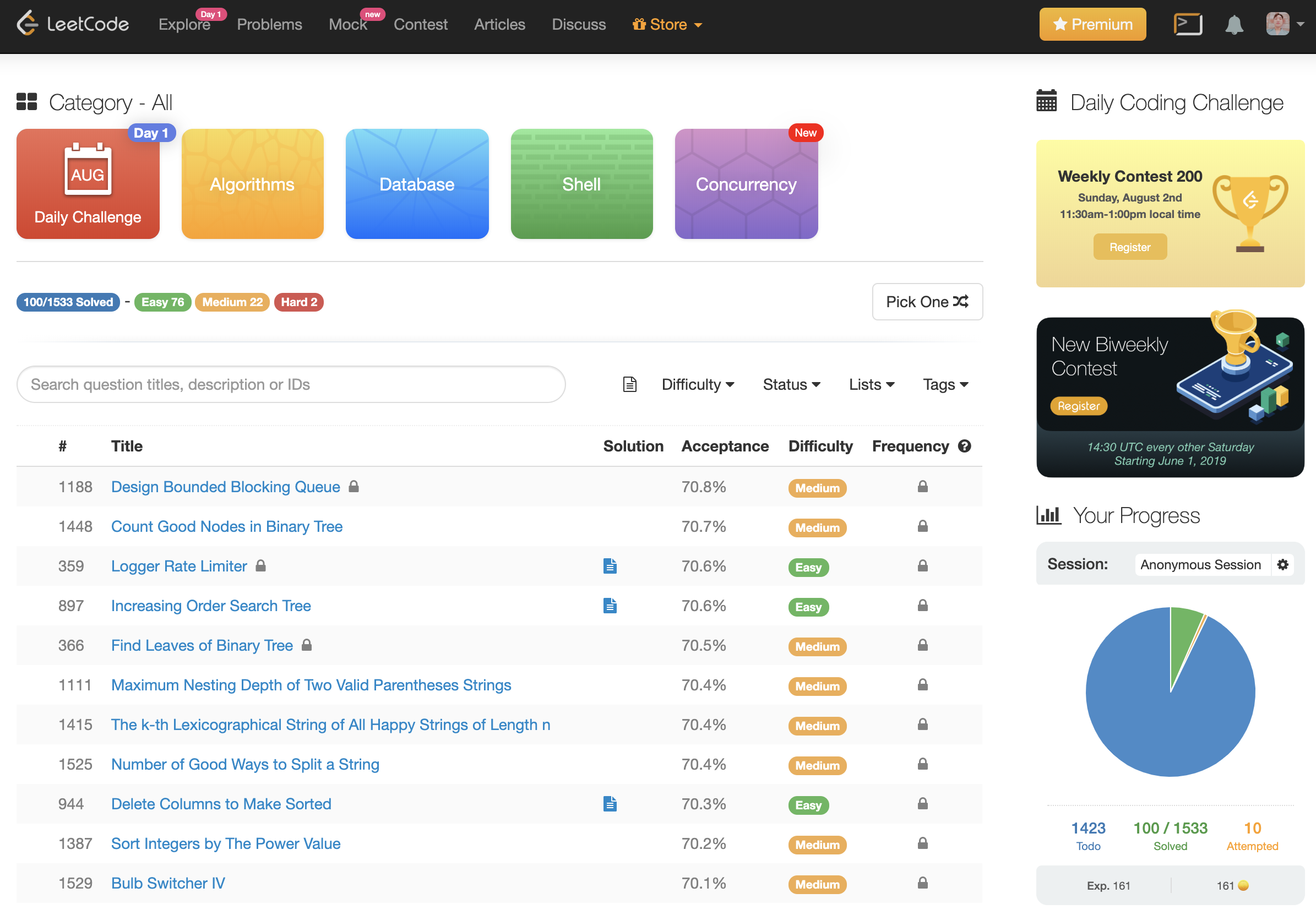Register for Weekly Contest 200
This screenshot has width=1316, height=915.
1129,247
